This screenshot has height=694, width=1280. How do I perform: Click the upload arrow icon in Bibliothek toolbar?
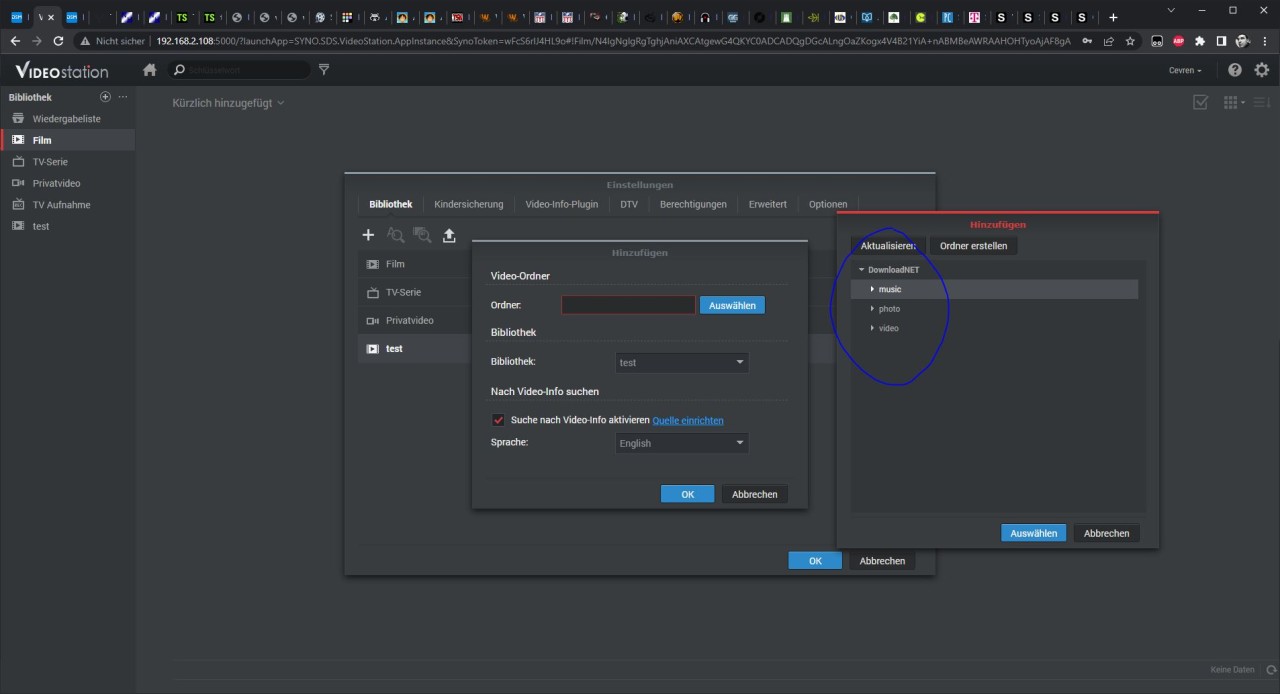pyautogui.click(x=449, y=235)
